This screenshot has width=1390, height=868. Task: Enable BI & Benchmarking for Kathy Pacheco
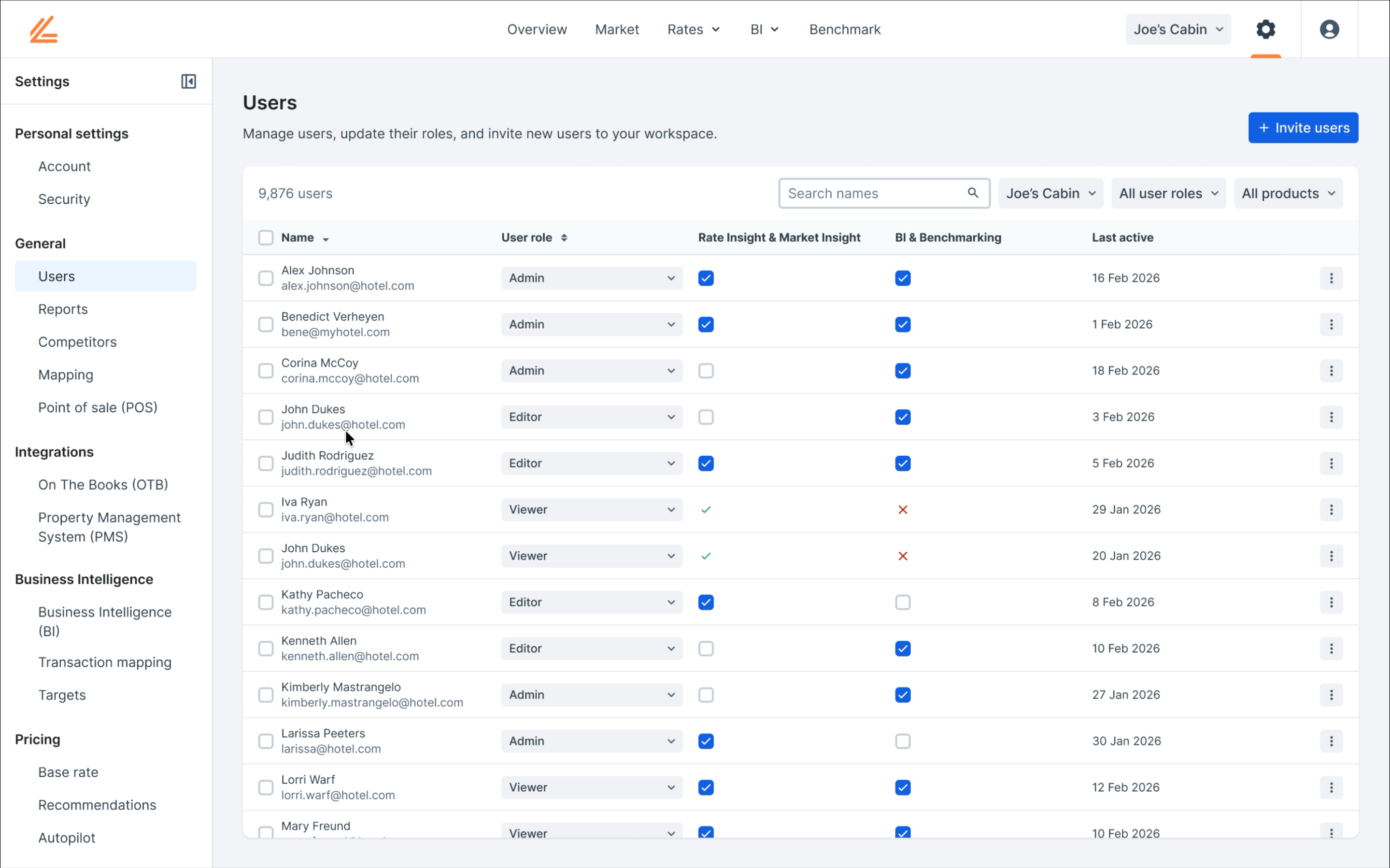(x=903, y=602)
